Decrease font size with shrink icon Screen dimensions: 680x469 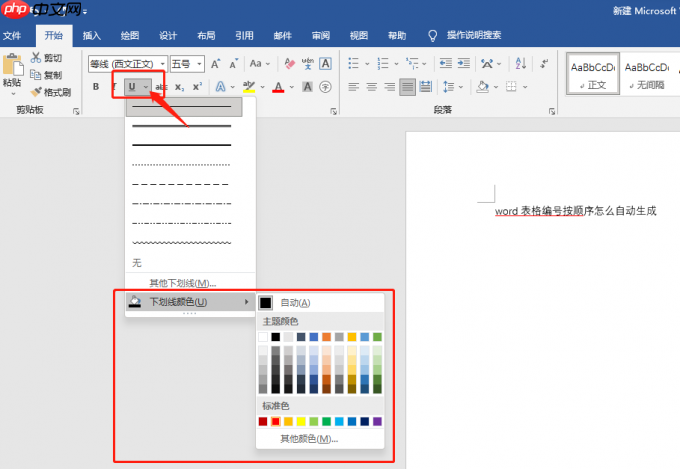pyautogui.click(x=234, y=64)
